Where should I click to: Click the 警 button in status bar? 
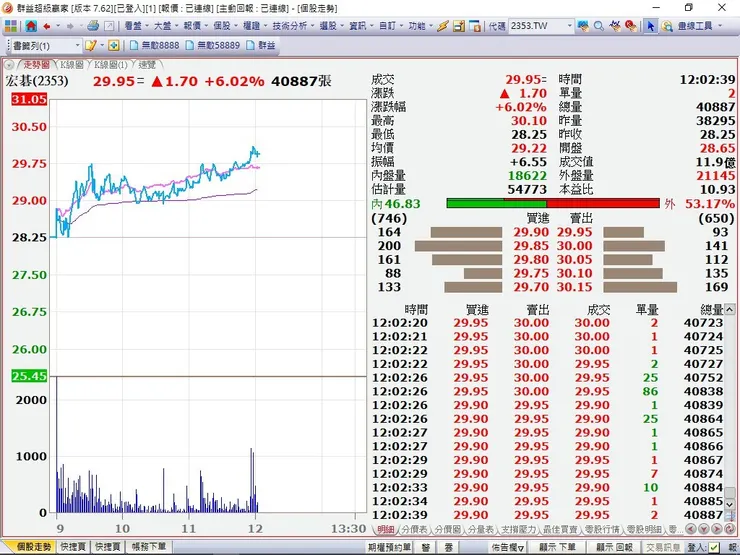pyautogui.click(x=427, y=547)
